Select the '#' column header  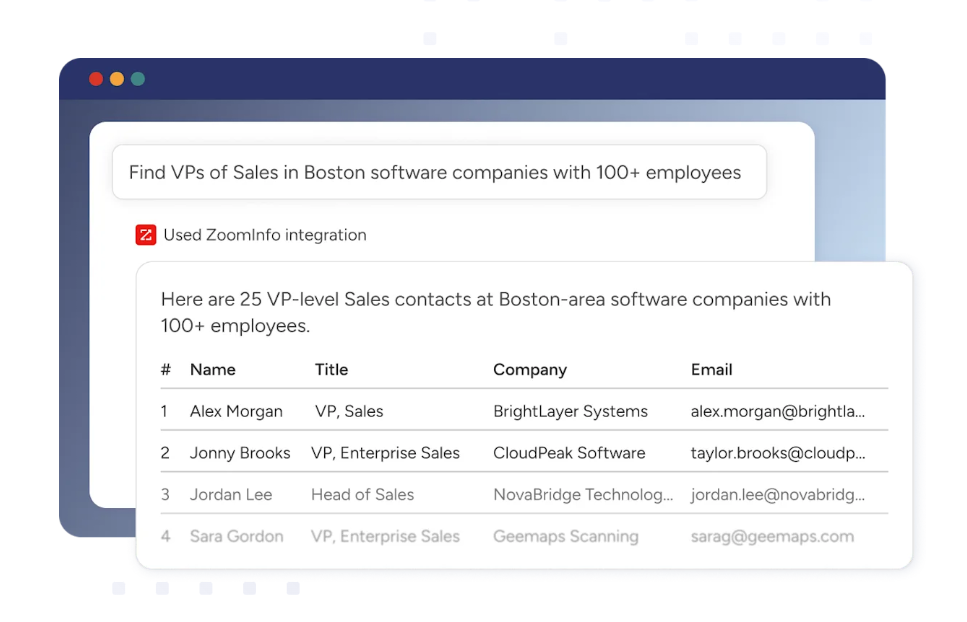click(165, 369)
